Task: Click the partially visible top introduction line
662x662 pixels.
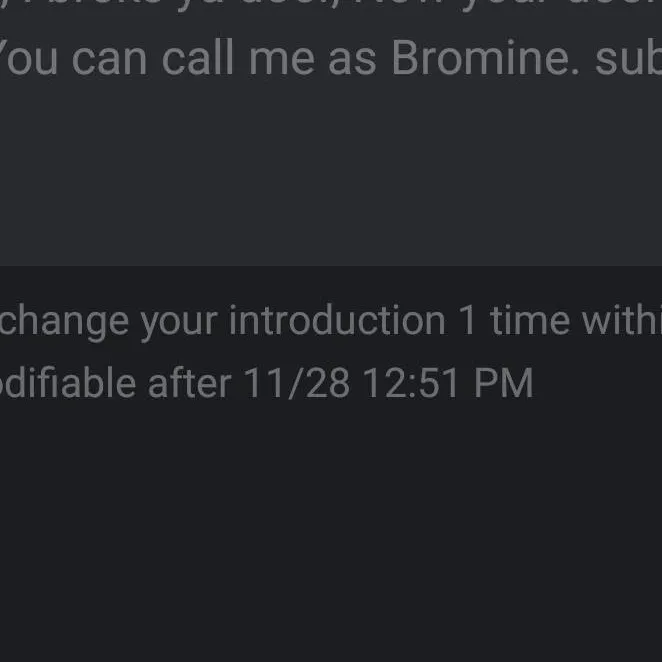Action: coord(330,6)
